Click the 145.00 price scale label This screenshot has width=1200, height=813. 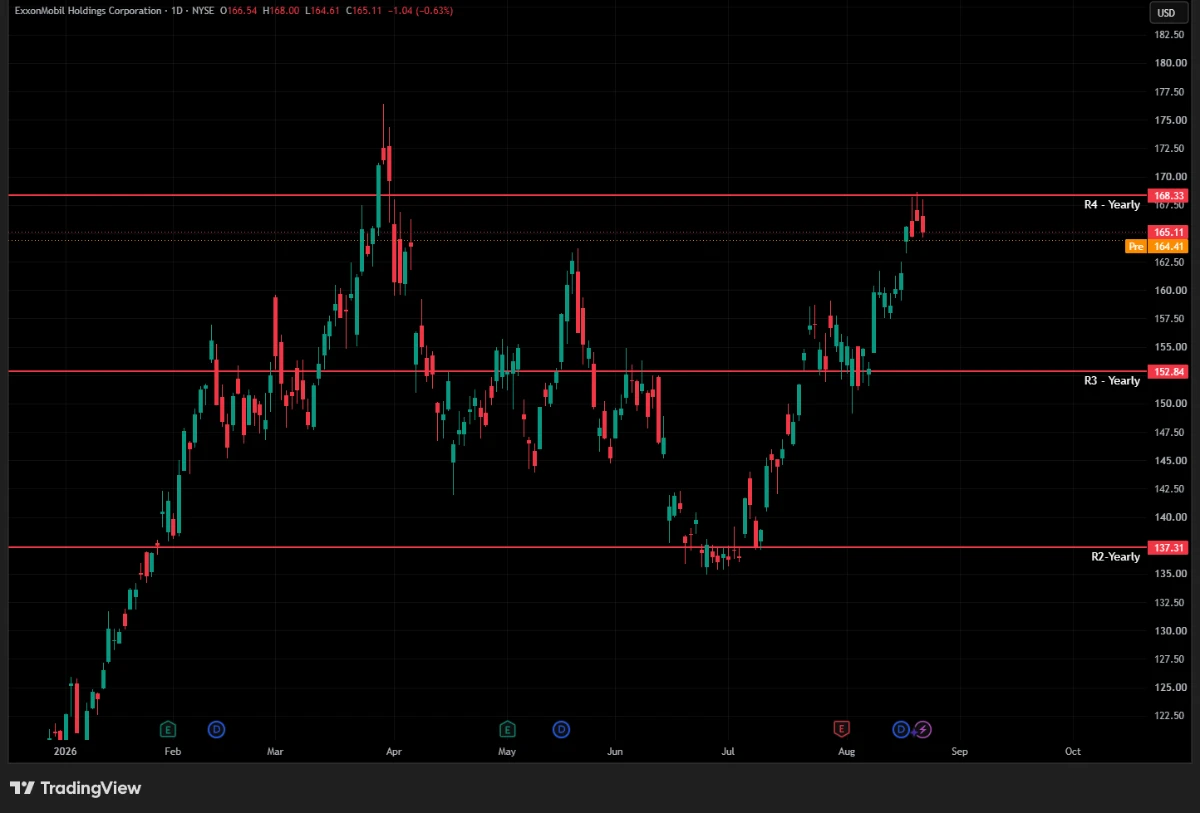click(x=1169, y=461)
